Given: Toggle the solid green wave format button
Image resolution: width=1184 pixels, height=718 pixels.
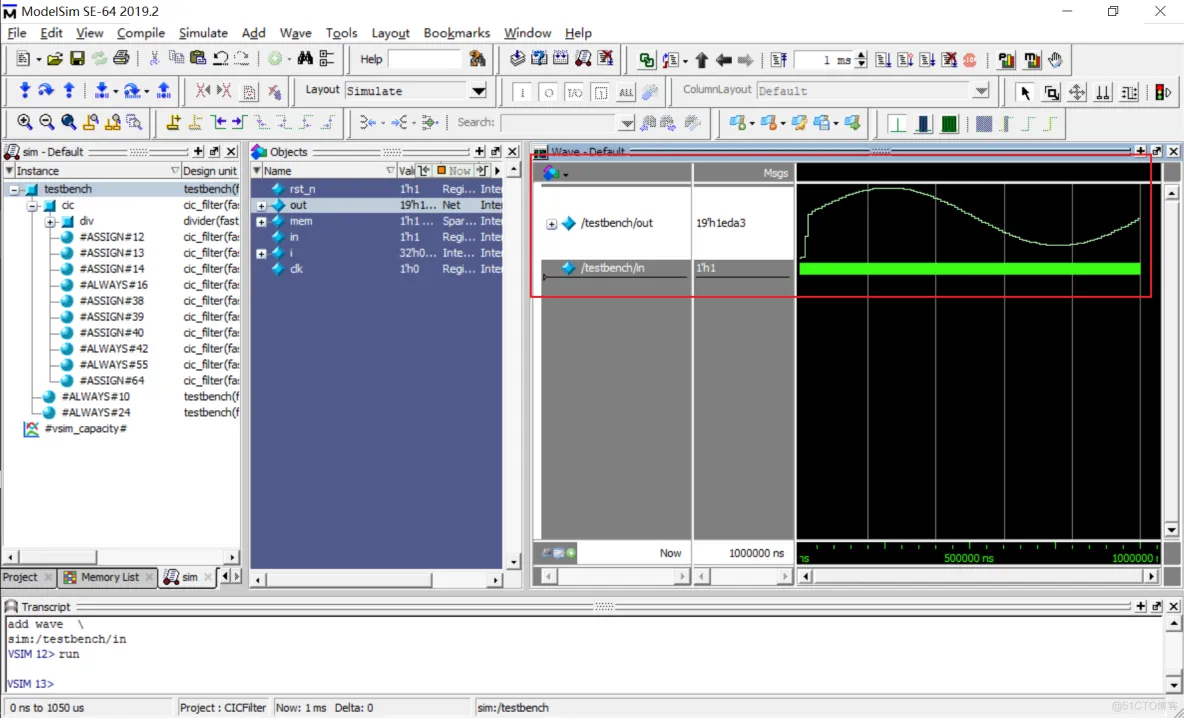Looking at the screenshot, I should 949,123.
